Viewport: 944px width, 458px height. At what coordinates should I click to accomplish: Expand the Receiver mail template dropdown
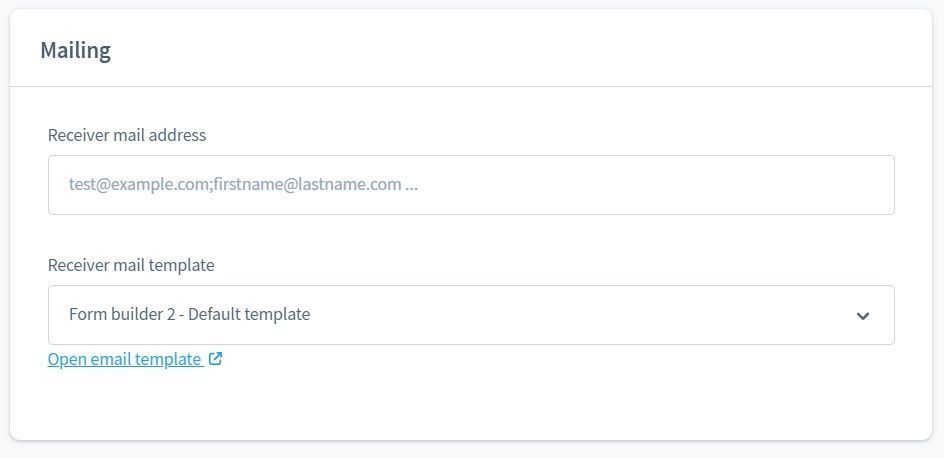tap(470, 315)
